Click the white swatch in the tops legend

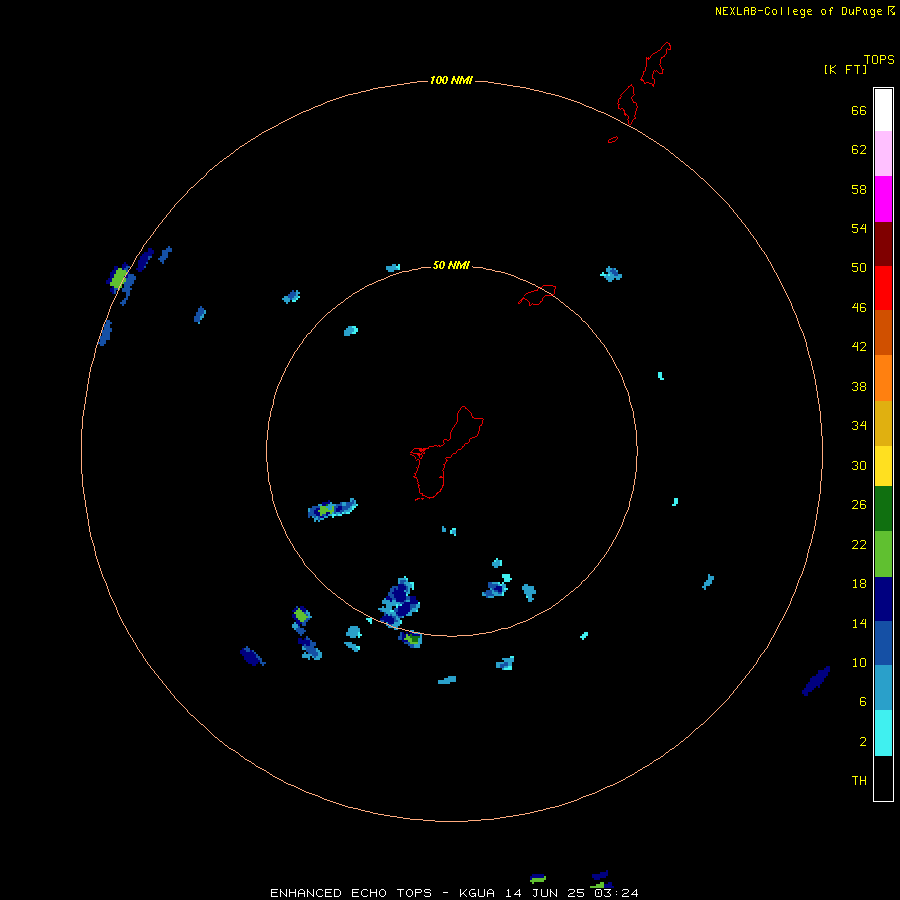pyautogui.click(x=883, y=110)
